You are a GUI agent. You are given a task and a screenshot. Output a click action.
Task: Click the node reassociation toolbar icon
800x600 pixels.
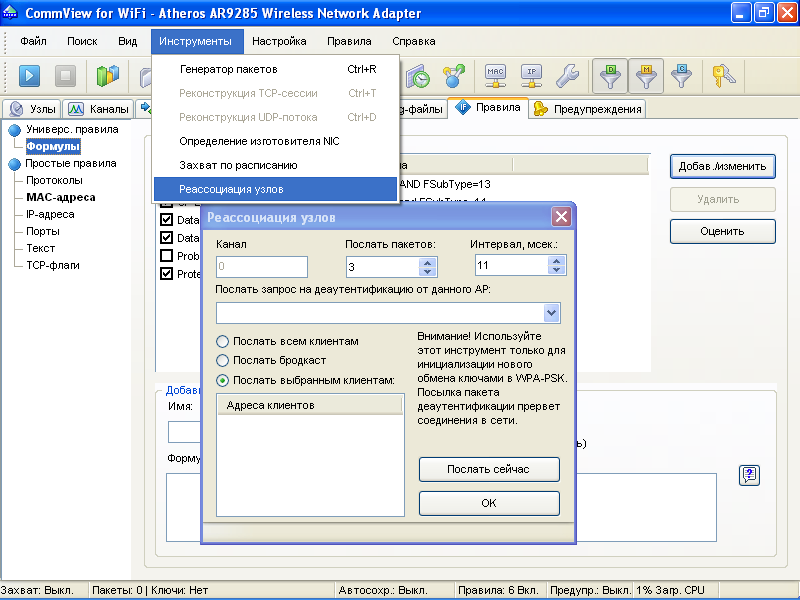point(454,76)
